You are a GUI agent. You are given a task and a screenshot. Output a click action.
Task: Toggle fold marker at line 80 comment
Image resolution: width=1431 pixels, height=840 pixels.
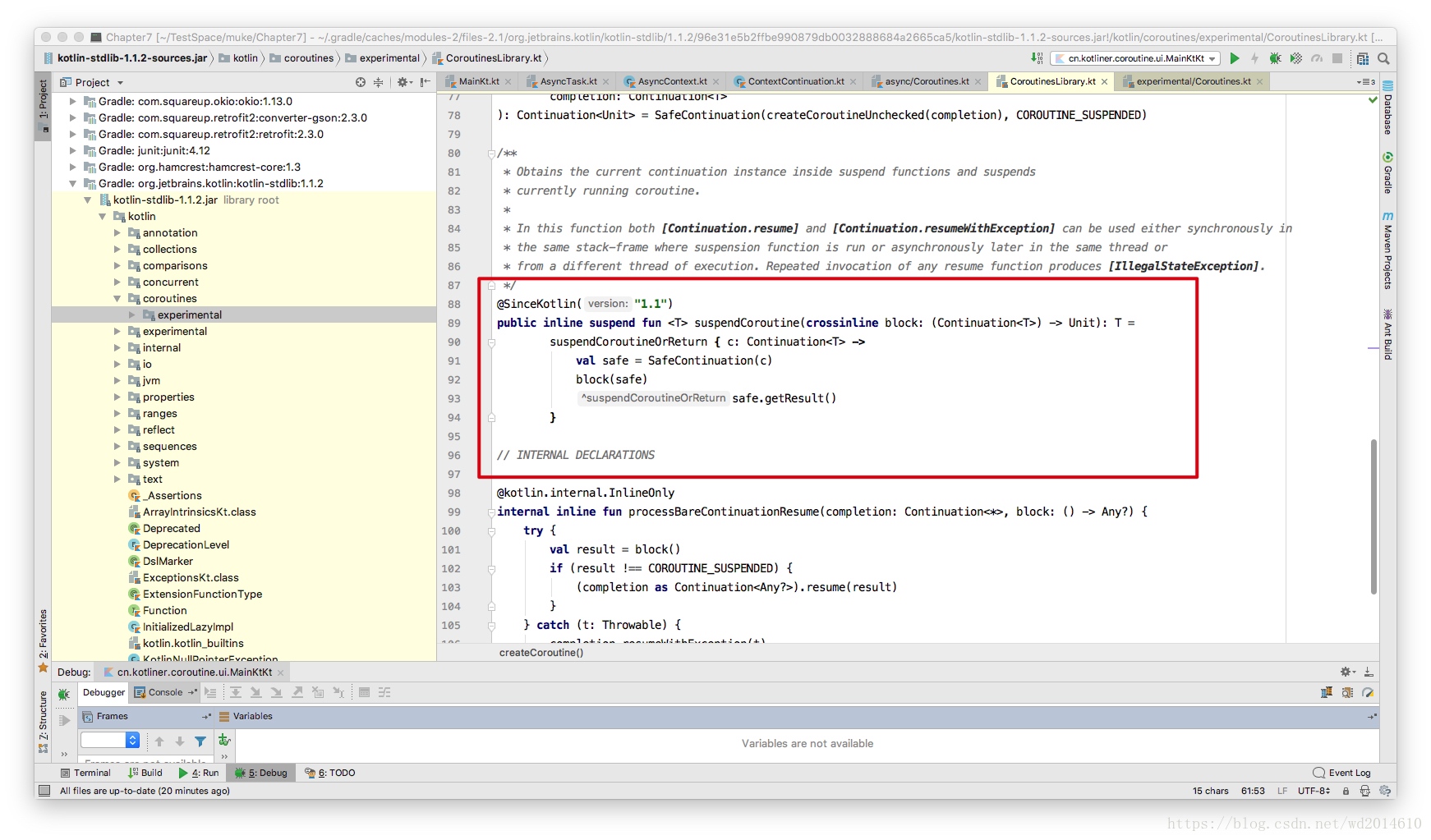pyautogui.click(x=491, y=154)
